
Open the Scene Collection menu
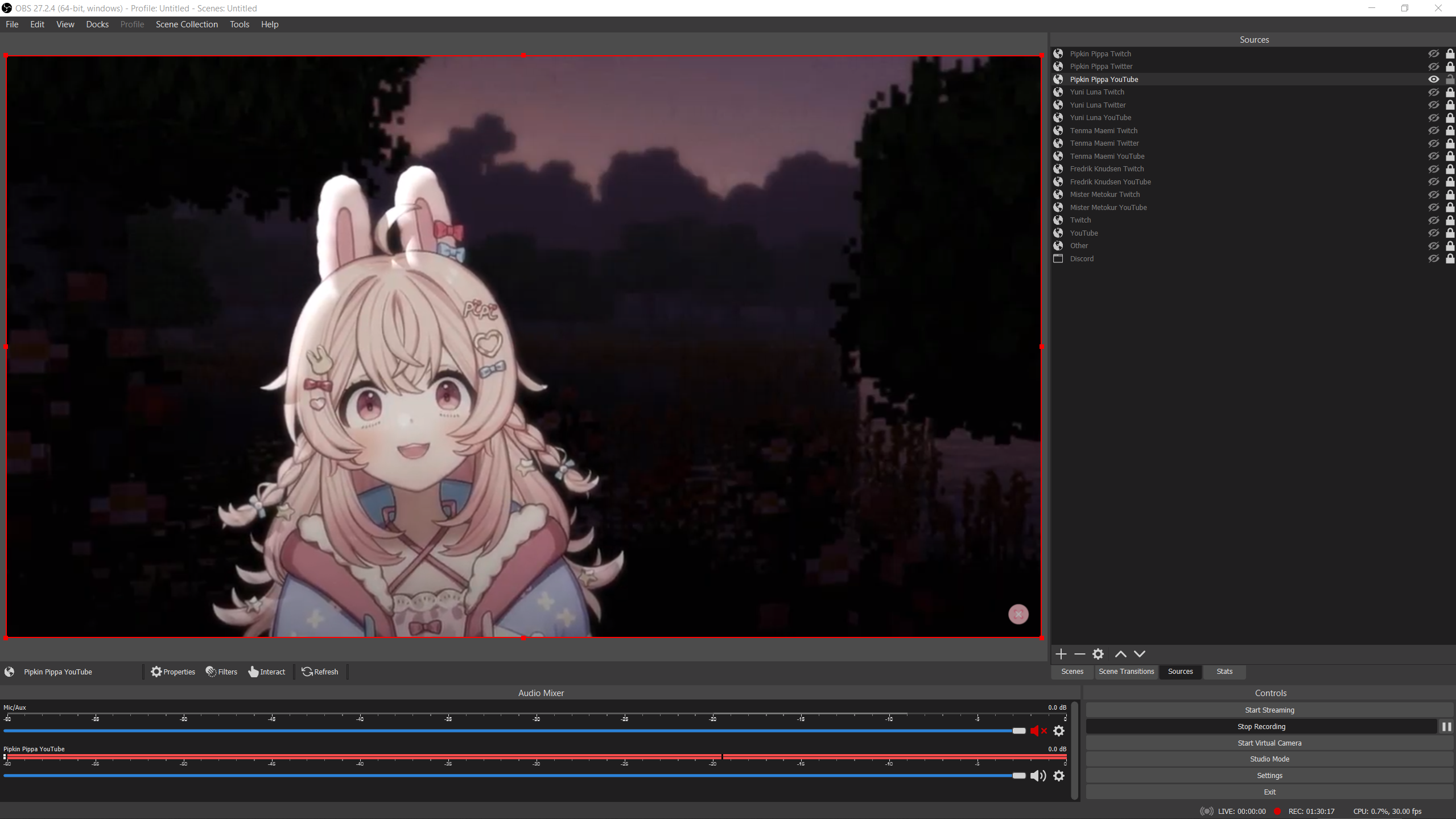187,24
